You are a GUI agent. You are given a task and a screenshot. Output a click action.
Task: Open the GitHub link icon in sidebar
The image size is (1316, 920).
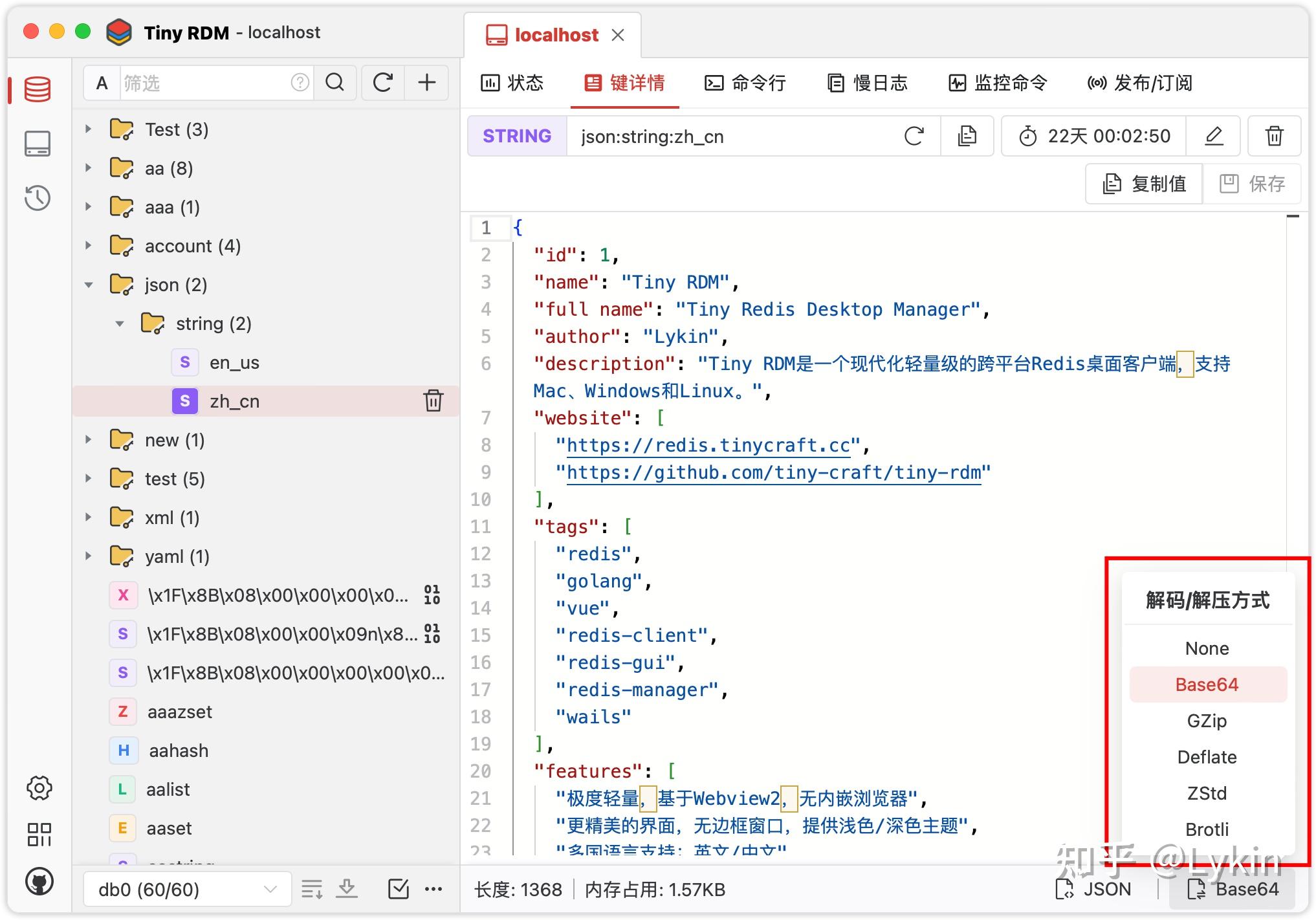(x=39, y=881)
